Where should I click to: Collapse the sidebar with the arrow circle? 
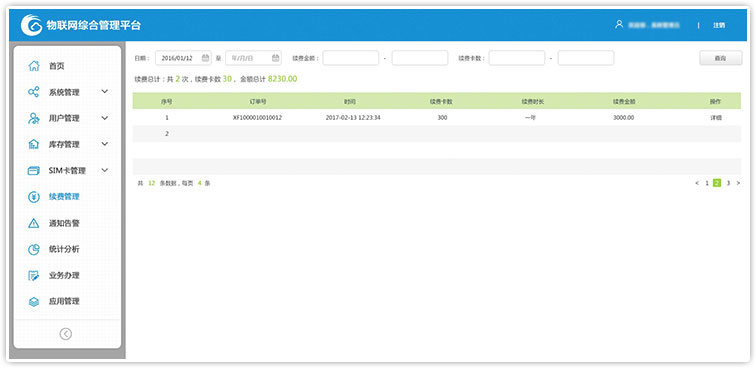point(66,334)
